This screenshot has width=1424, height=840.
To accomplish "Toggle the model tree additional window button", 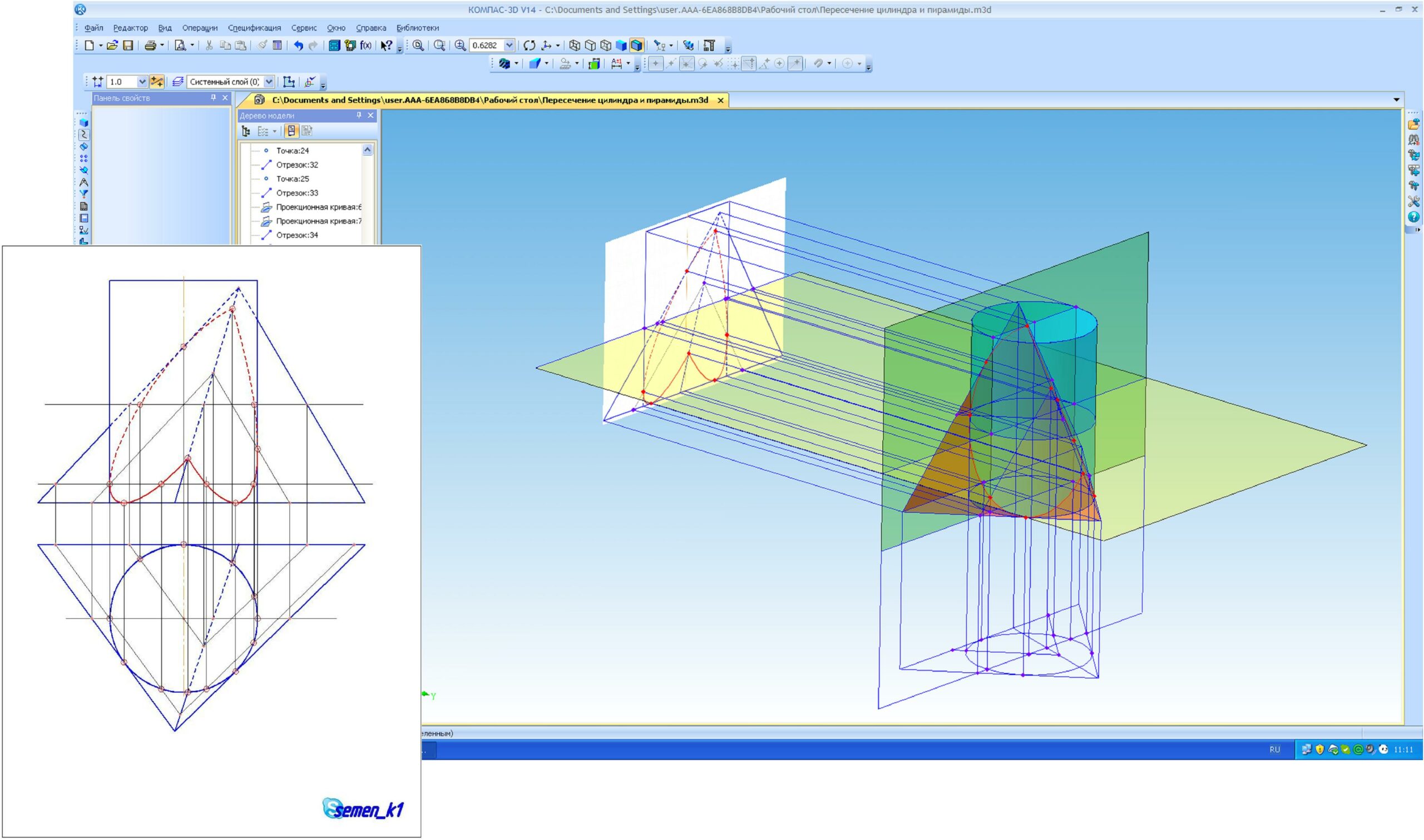I will click(291, 131).
